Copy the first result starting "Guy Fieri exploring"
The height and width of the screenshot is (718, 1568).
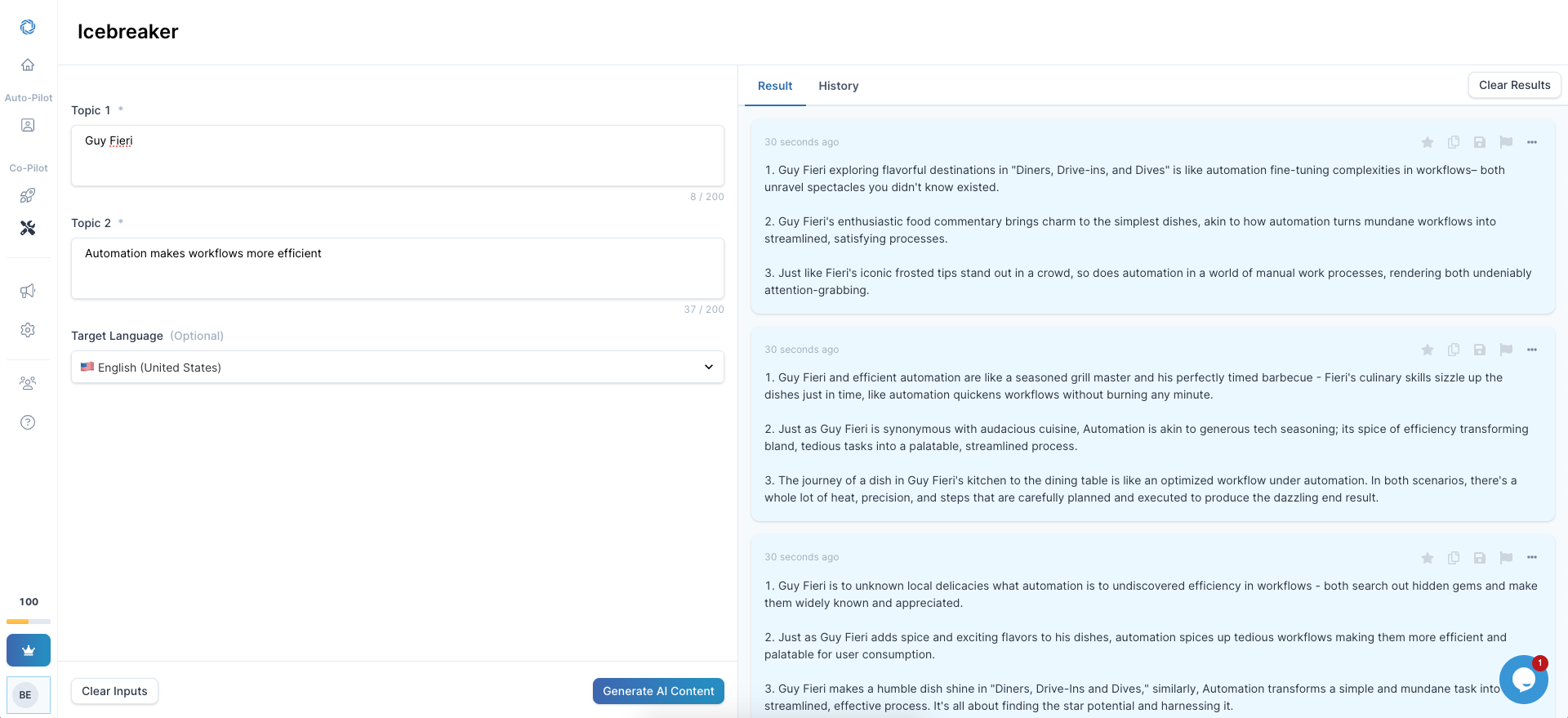coord(1454,142)
